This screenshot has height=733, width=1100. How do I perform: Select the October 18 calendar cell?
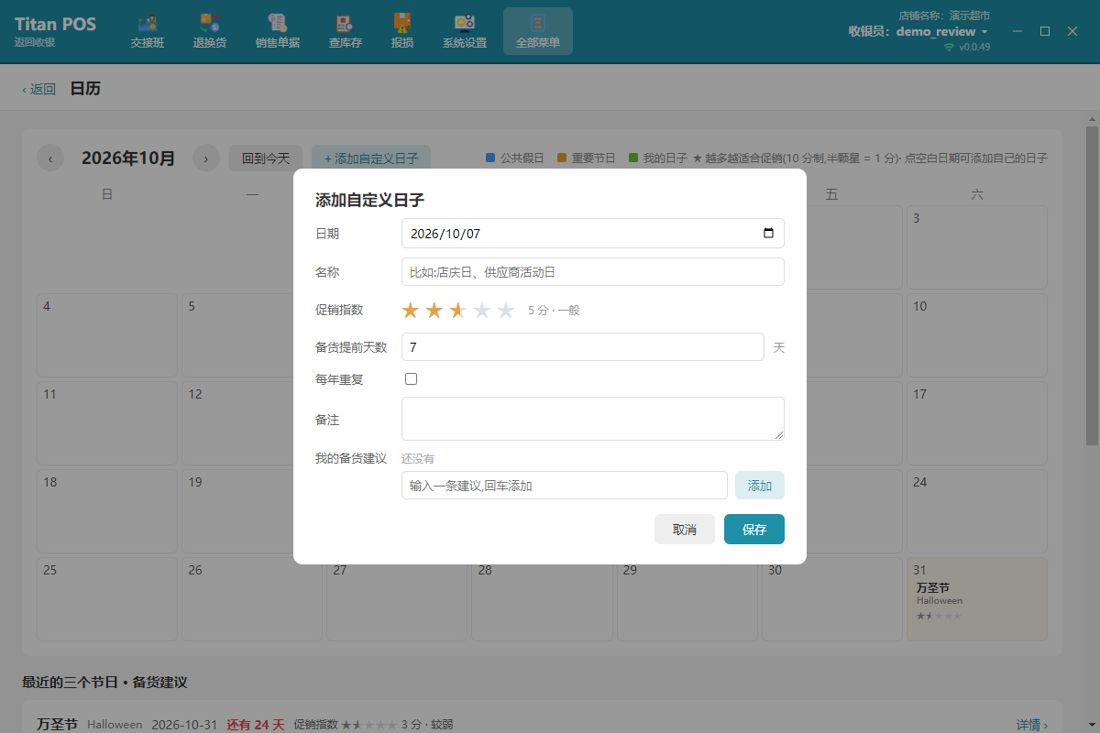tap(107, 511)
